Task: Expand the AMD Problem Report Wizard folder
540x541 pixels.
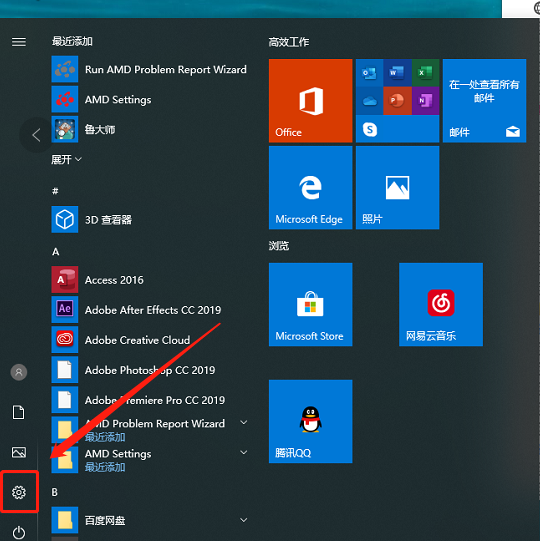Action: pyautogui.click(x=244, y=422)
